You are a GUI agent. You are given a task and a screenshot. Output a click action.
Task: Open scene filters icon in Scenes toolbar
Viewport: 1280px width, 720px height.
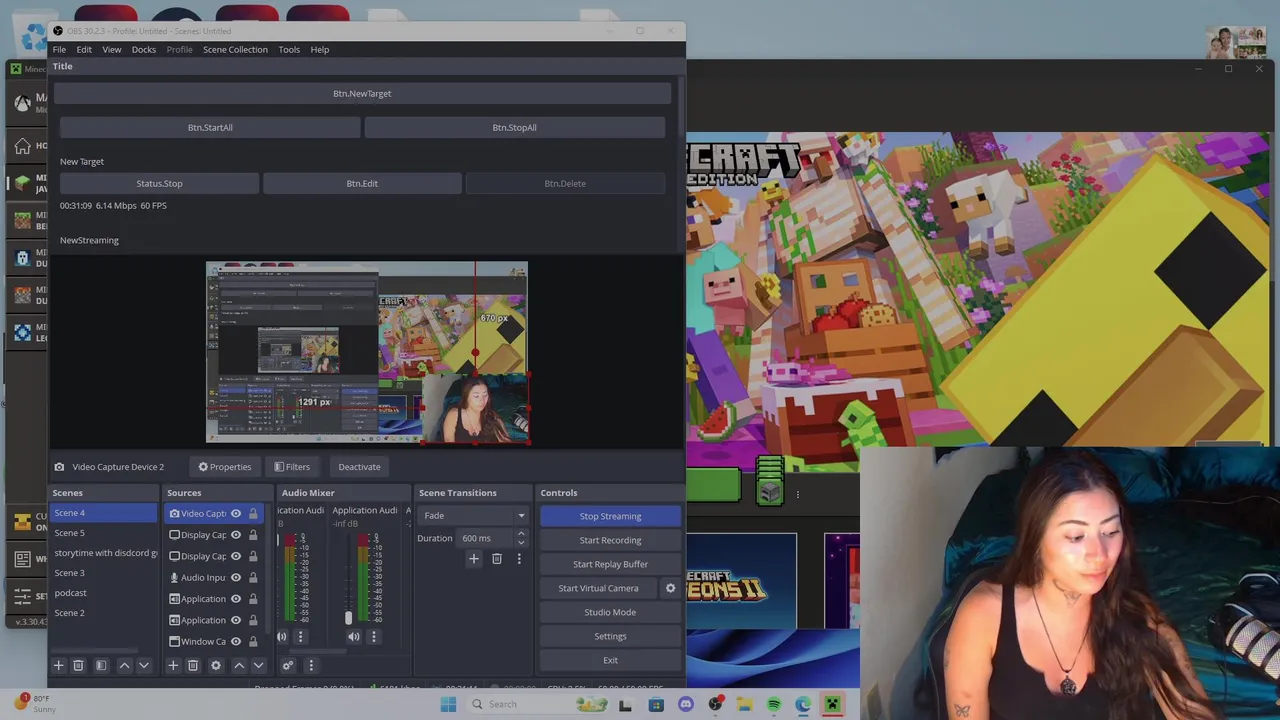tap(101, 665)
